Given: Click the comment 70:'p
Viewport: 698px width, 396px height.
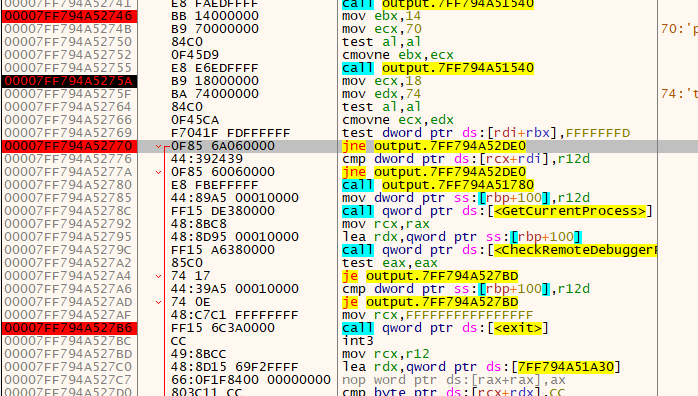Looking at the screenshot, I should click(679, 29).
